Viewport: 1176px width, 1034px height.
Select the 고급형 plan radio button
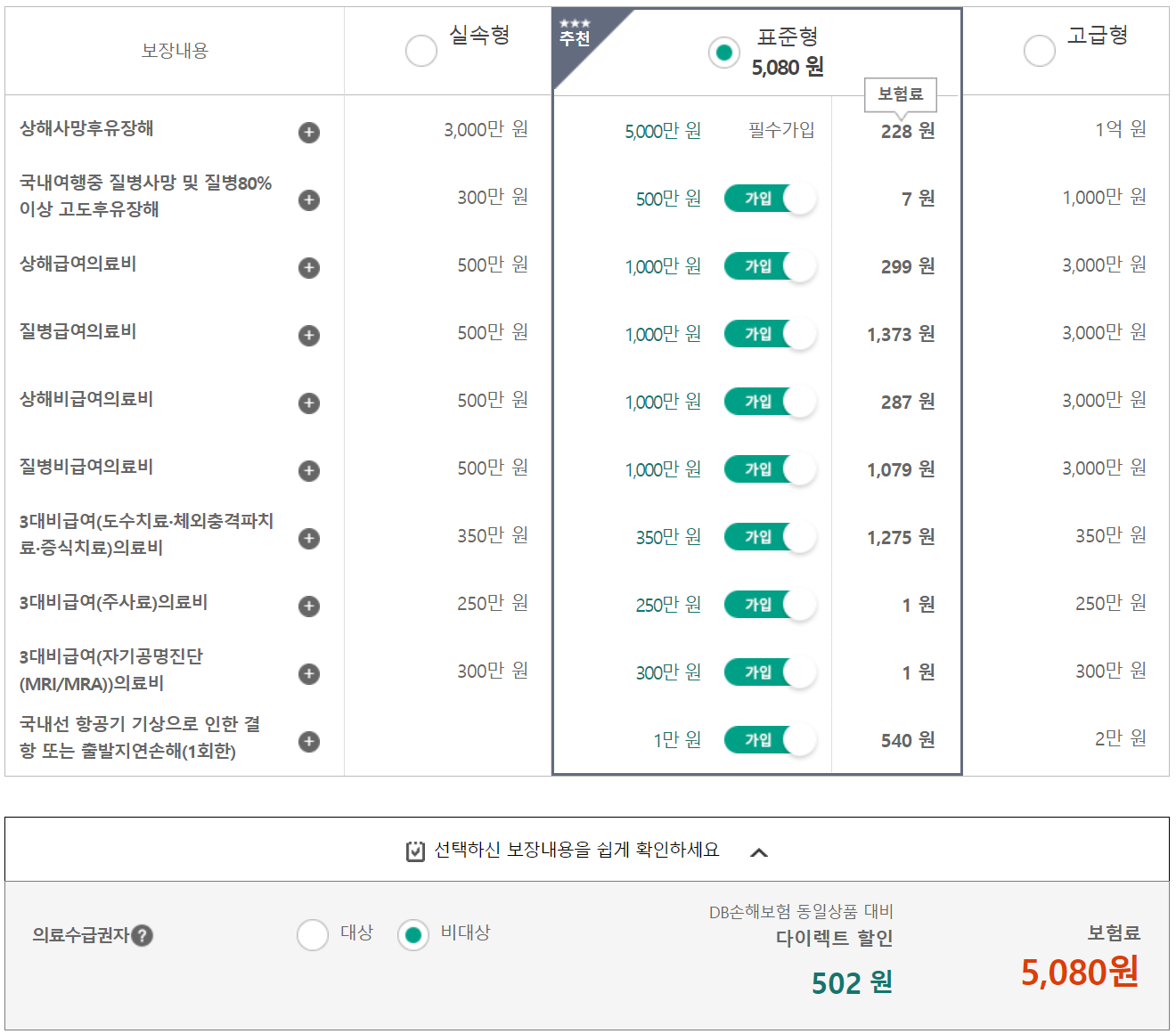coord(1039,51)
